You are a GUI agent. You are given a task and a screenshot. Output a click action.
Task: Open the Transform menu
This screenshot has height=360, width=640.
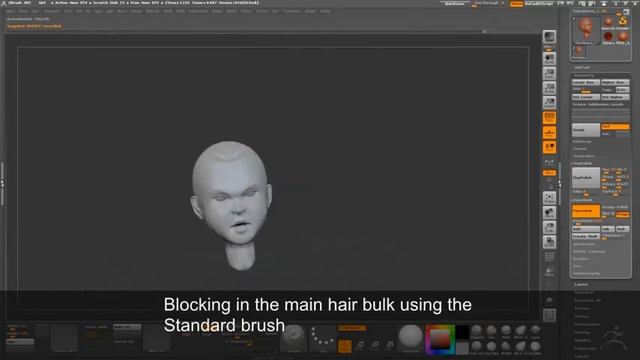292,11
